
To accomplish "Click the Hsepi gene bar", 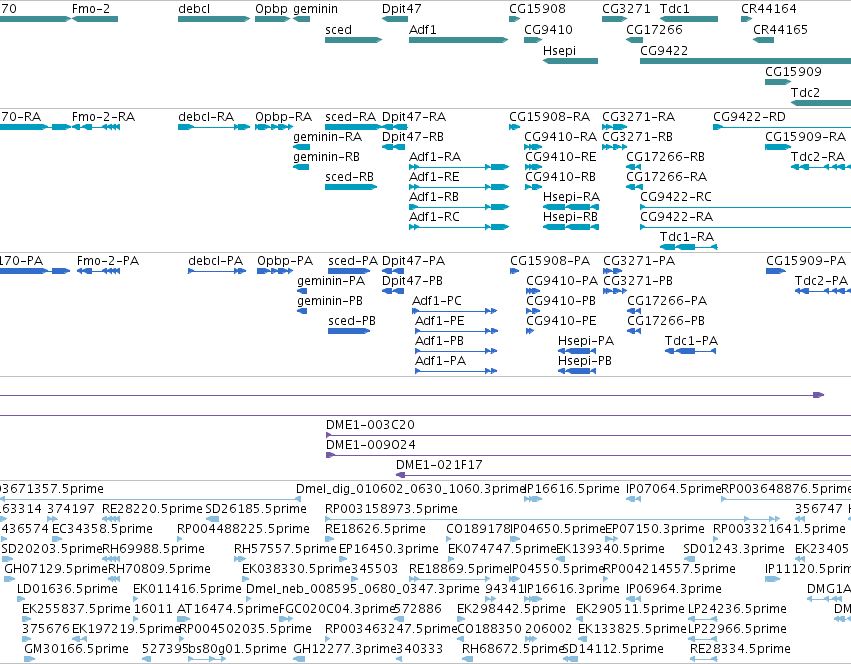I will click(x=570, y=61).
